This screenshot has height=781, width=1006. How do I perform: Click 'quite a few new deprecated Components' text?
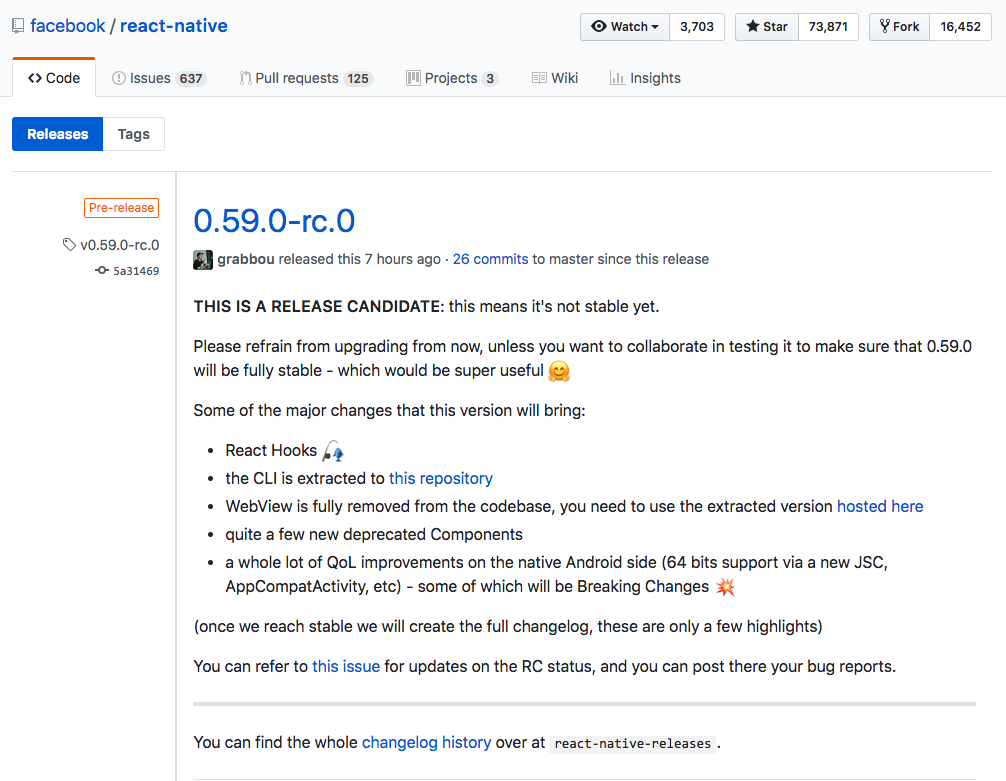pos(374,535)
